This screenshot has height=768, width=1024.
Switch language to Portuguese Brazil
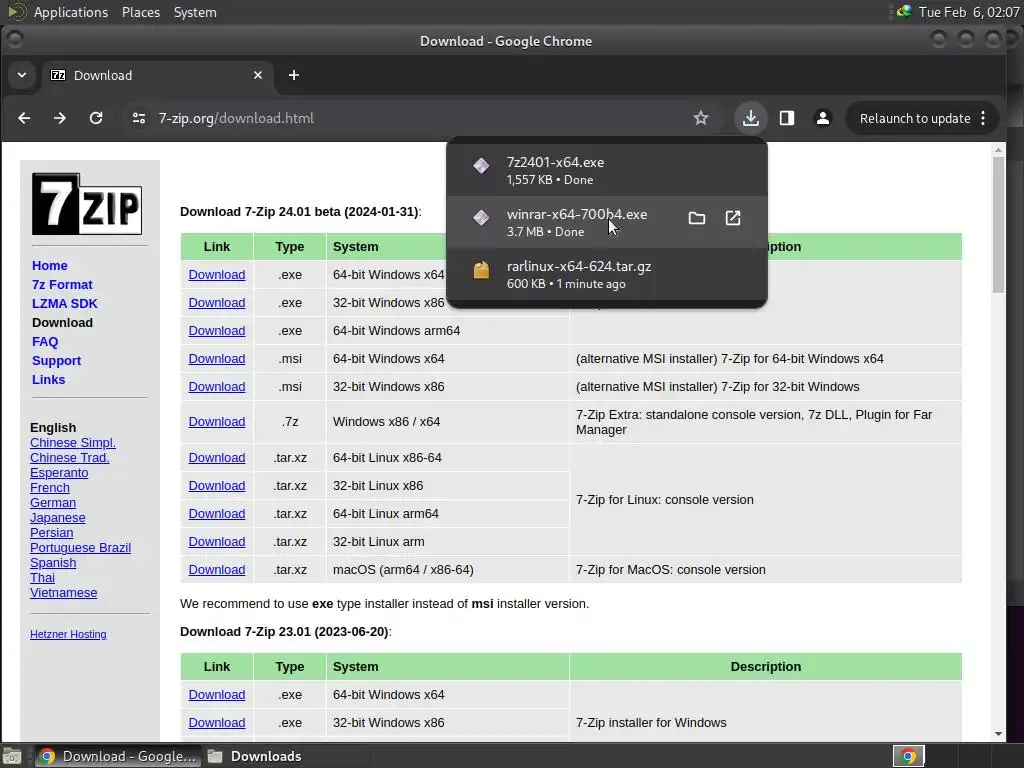(x=80, y=548)
